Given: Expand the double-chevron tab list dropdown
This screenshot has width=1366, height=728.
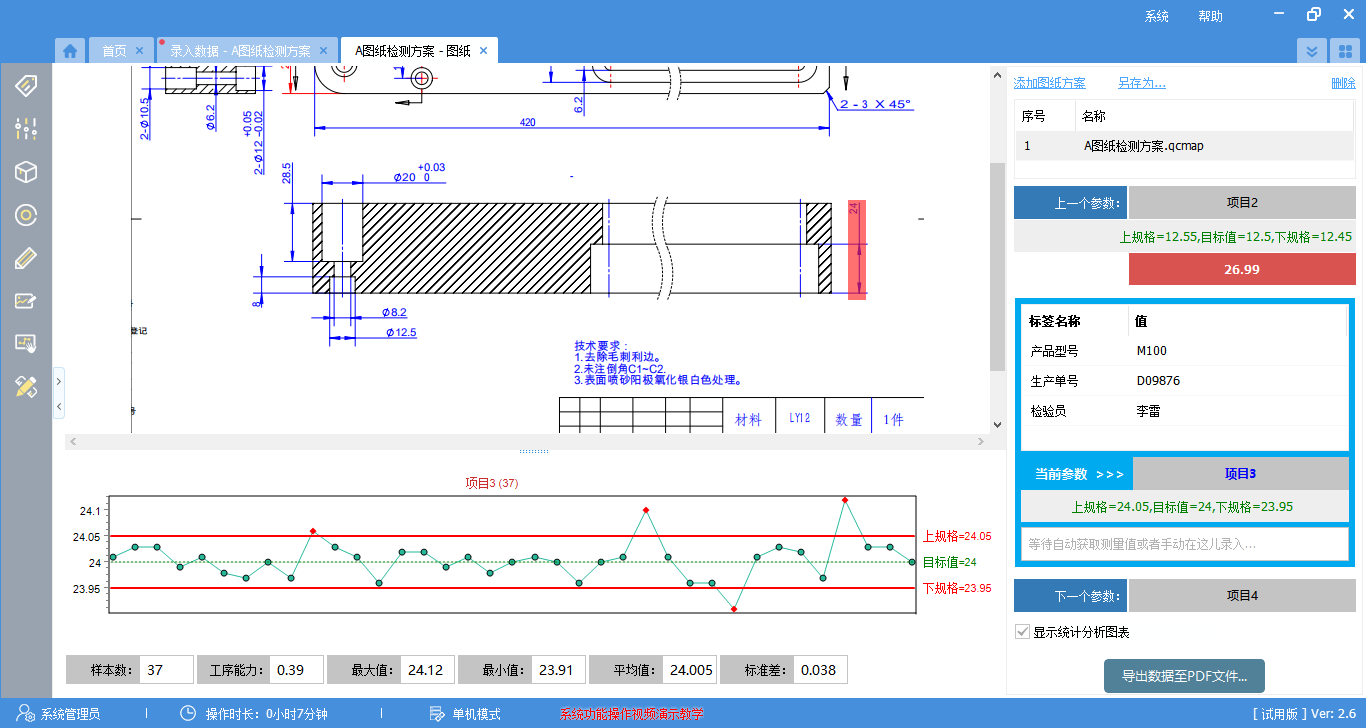Looking at the screenshot, I should 1312,51.
